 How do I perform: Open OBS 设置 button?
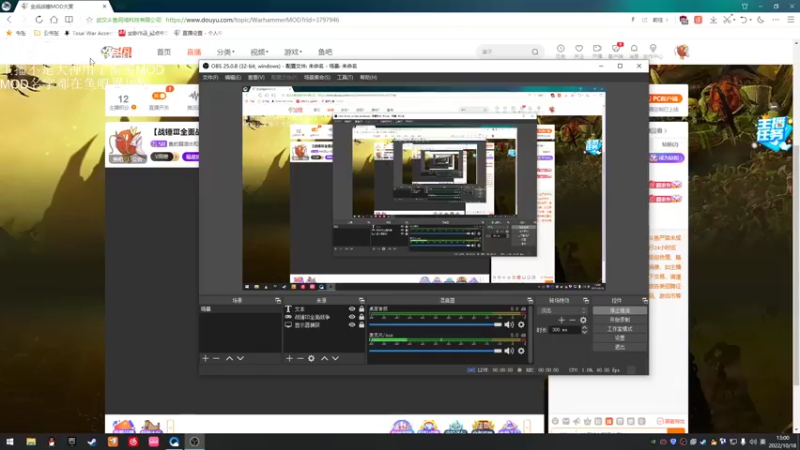(x=619, y=338)
